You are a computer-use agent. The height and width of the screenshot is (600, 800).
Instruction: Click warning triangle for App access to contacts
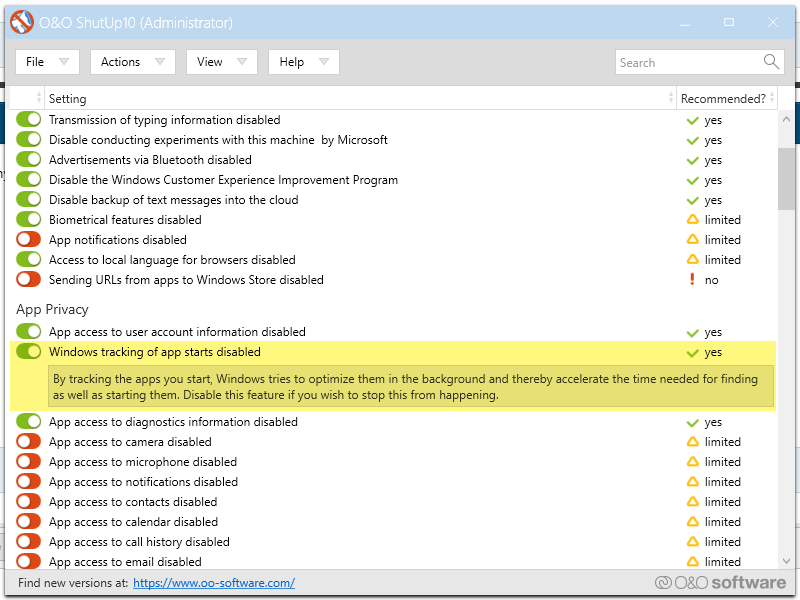[692, 502]
